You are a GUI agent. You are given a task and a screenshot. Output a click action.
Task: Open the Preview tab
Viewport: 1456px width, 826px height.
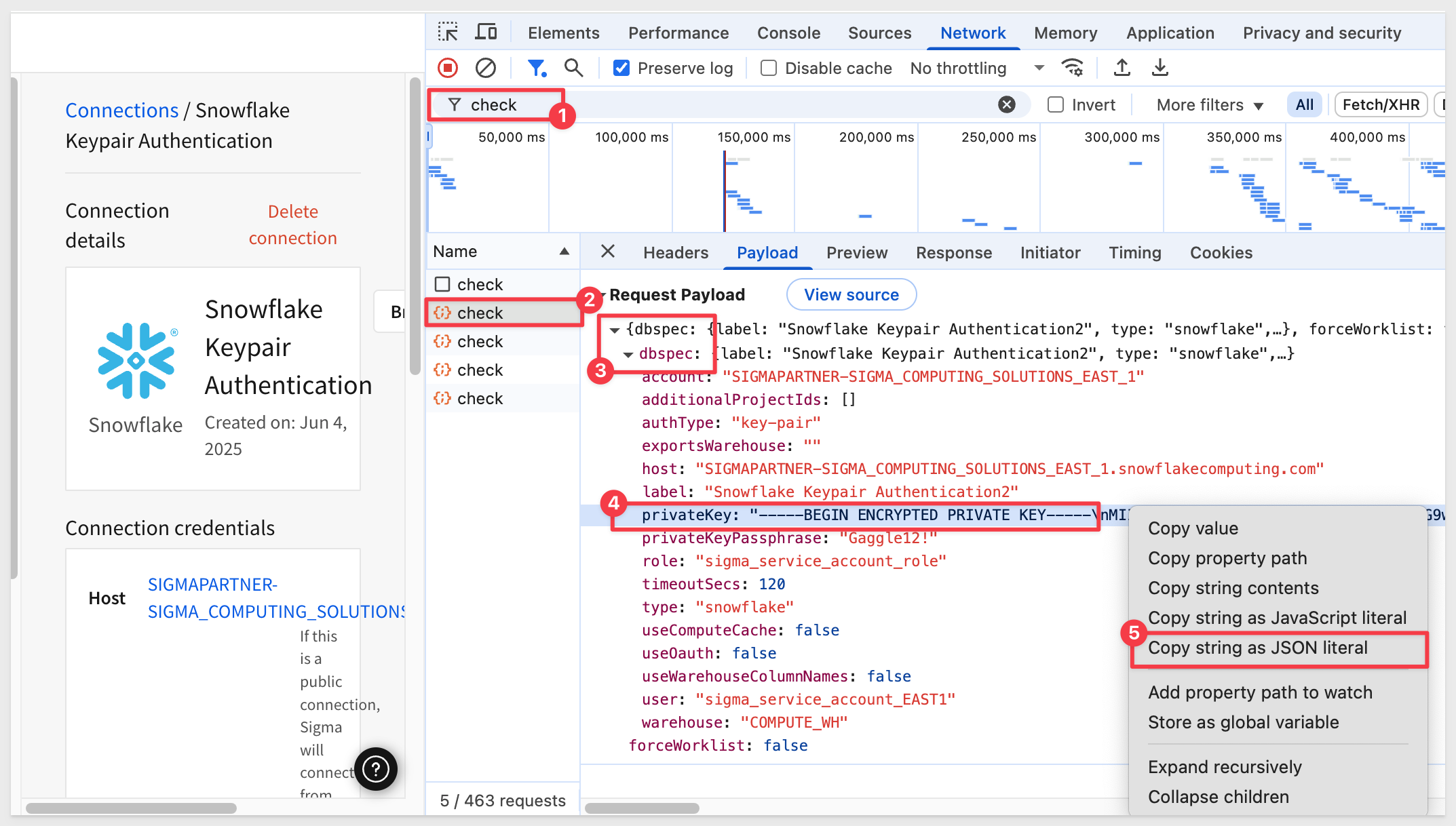tap(857, 252)
